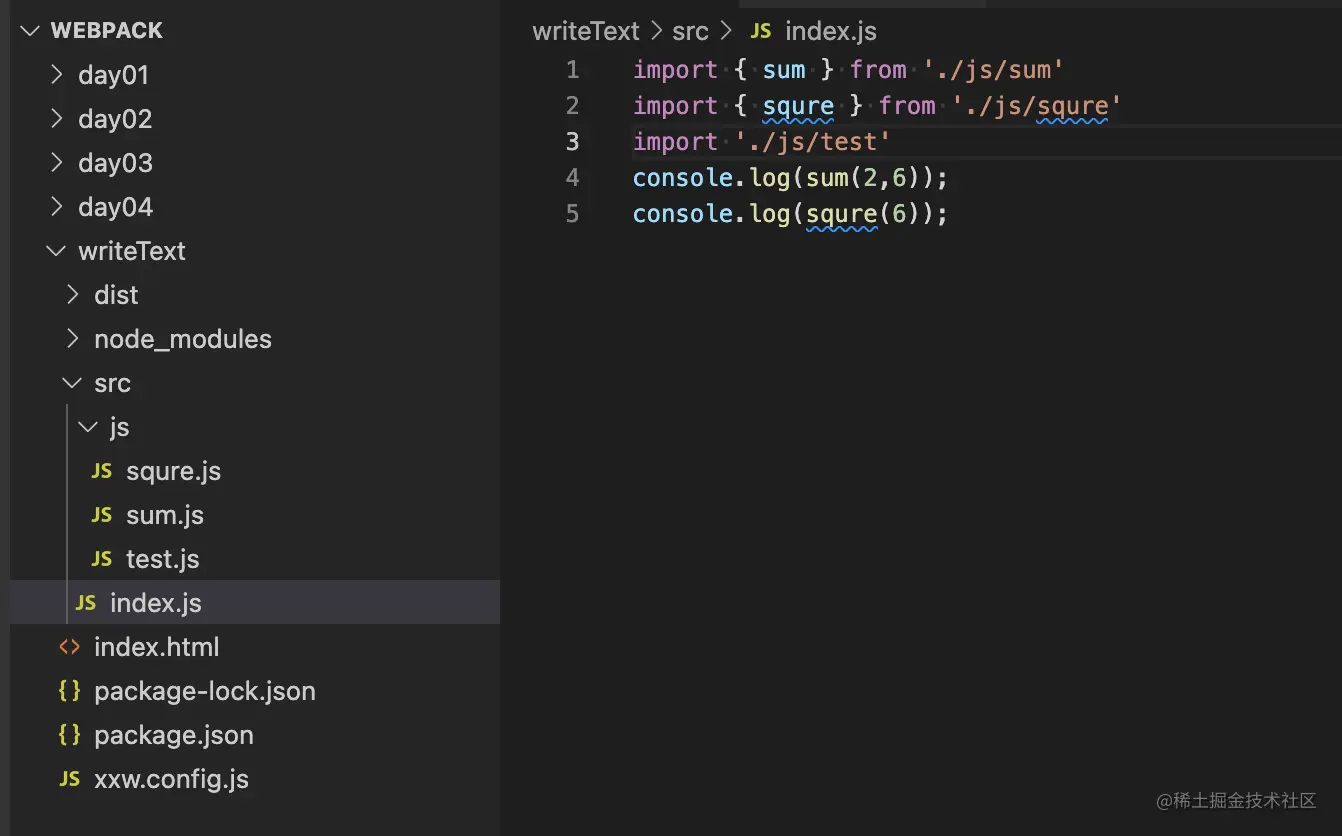Click sum inside the line 1 braces
This screenshot has height=836, width=1342.
pyautogui.click(x=784, y=69)
